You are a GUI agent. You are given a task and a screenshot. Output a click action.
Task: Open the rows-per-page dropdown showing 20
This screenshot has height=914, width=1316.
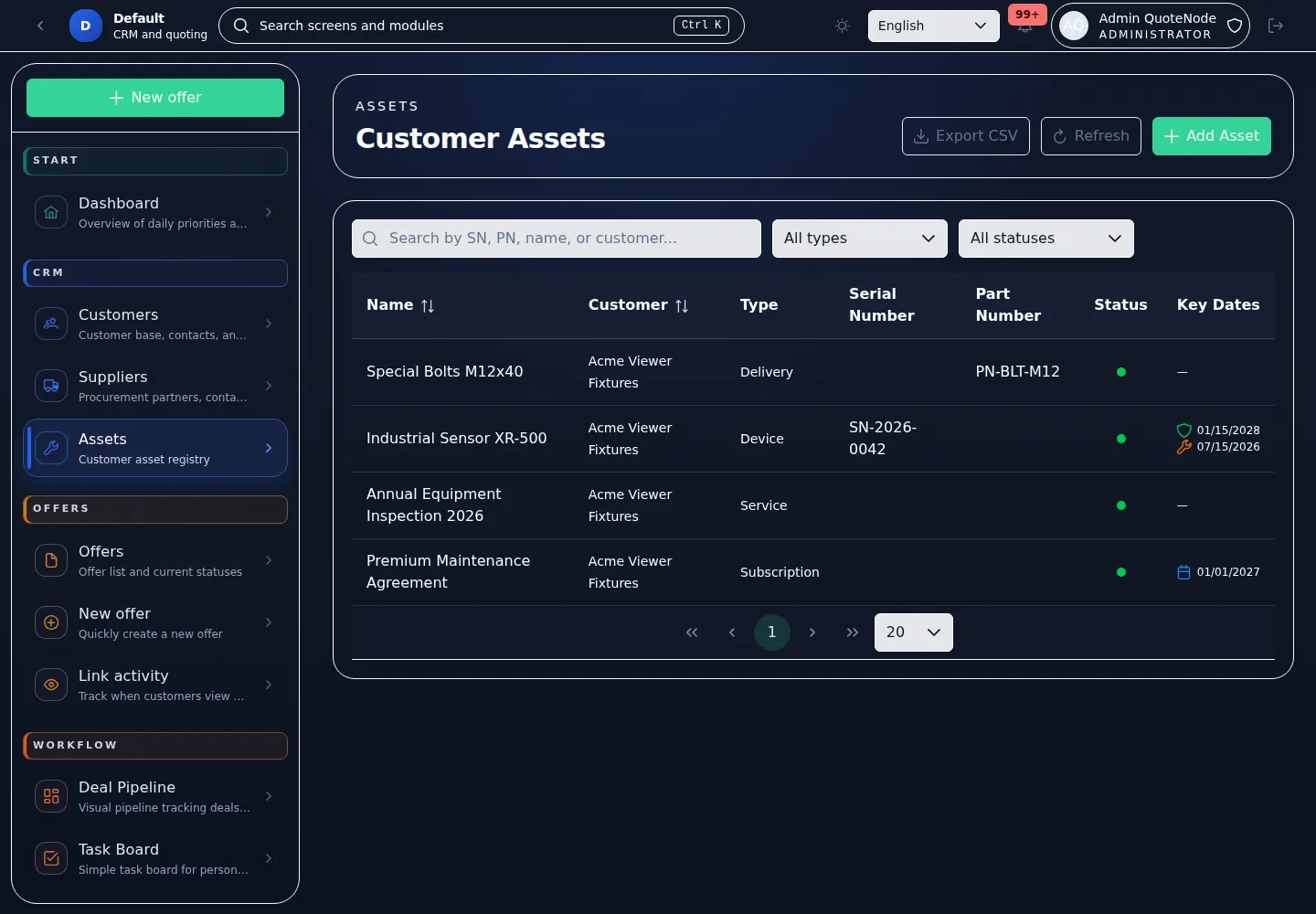(914, 632)
